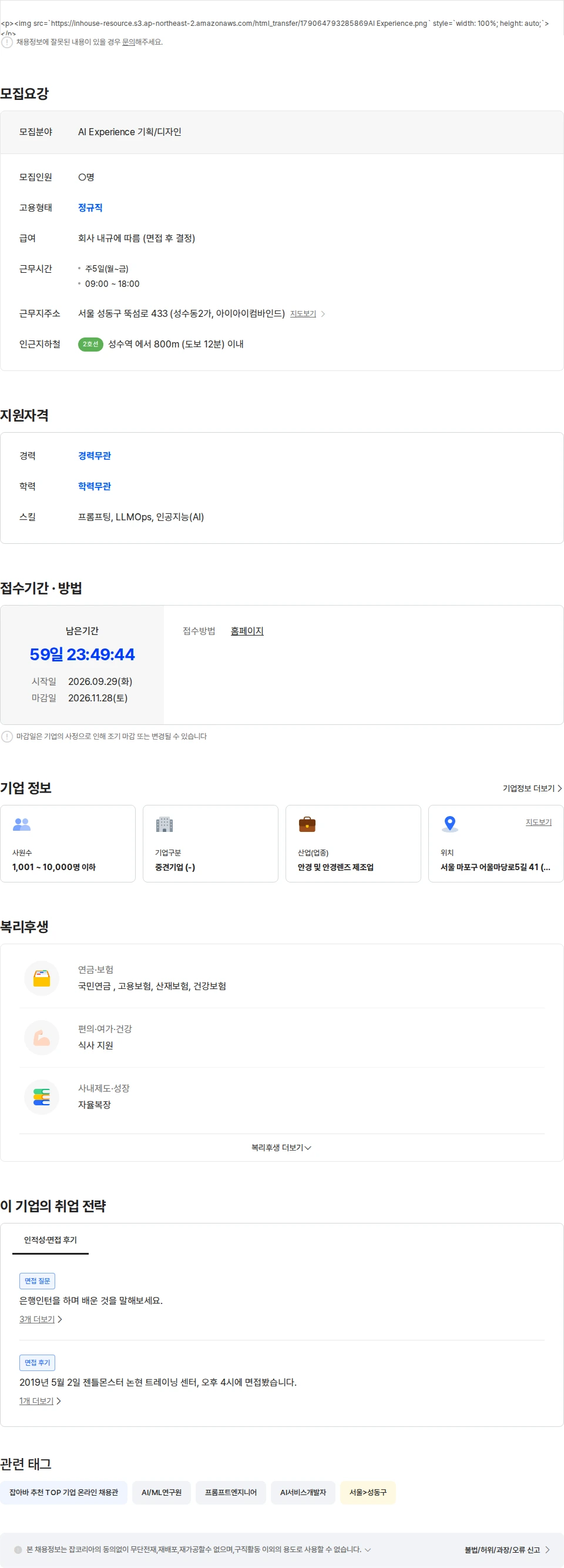This screenshot has height=1568, width=564.
Task: Click the AI Experience 기획/디자인 field text
Action: tap(130, 132)
